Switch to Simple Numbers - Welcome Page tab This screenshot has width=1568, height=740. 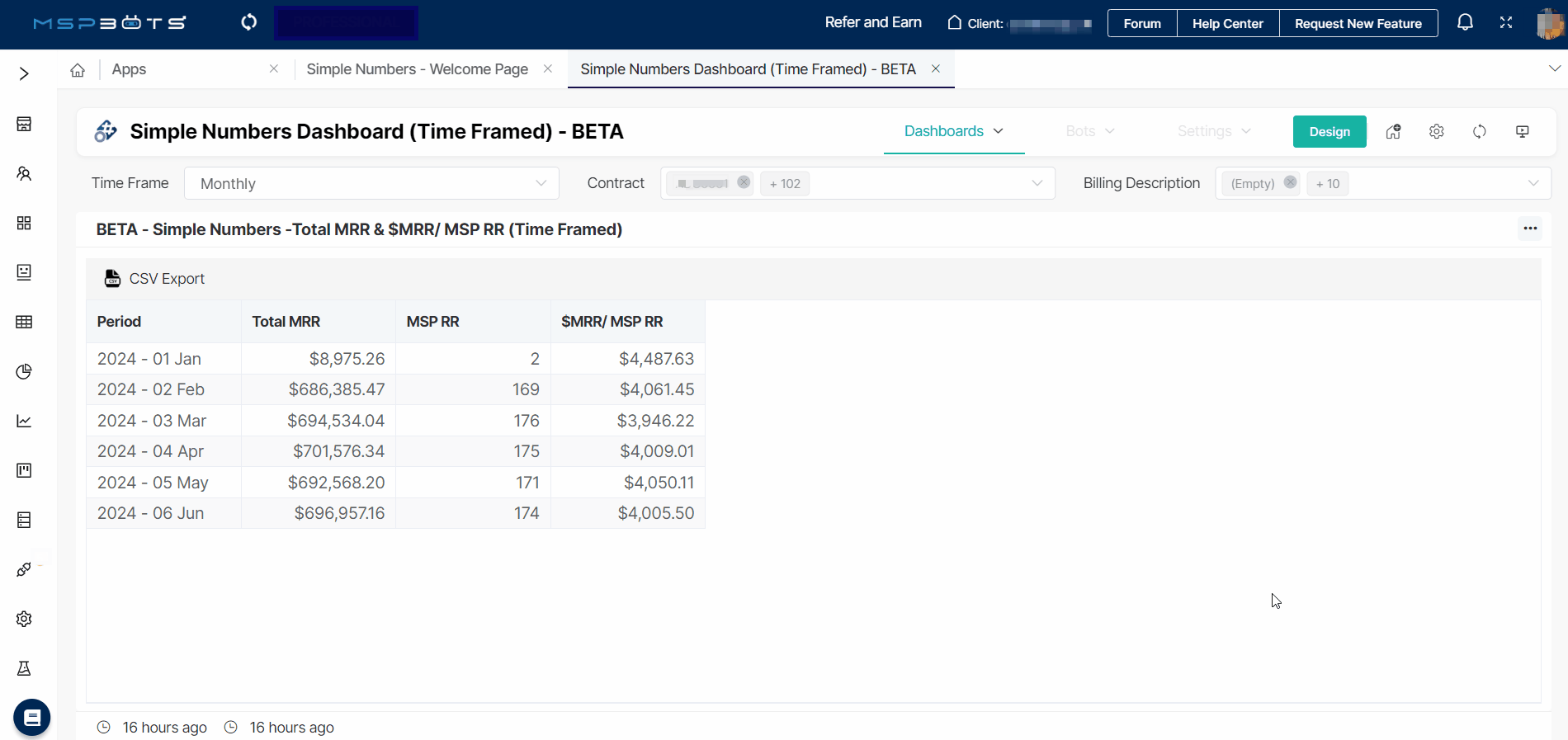(x=417, y=69)
